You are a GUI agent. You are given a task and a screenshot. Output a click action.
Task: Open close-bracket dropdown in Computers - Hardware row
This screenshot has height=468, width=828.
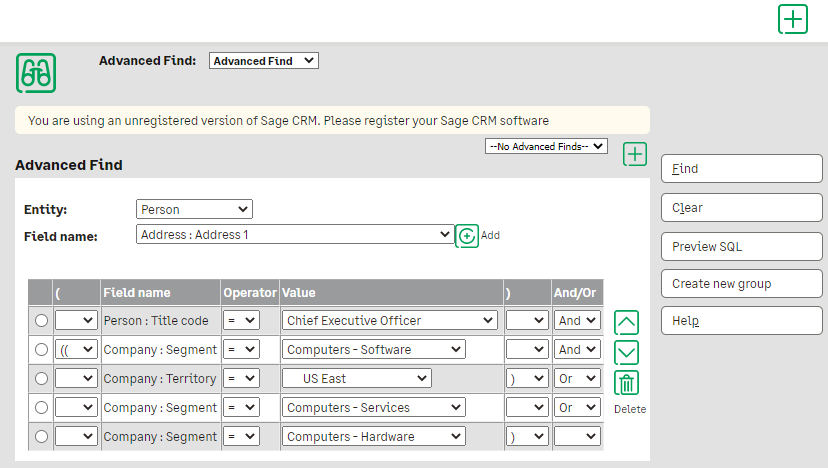pyautogui.click(x=527, y=436)
